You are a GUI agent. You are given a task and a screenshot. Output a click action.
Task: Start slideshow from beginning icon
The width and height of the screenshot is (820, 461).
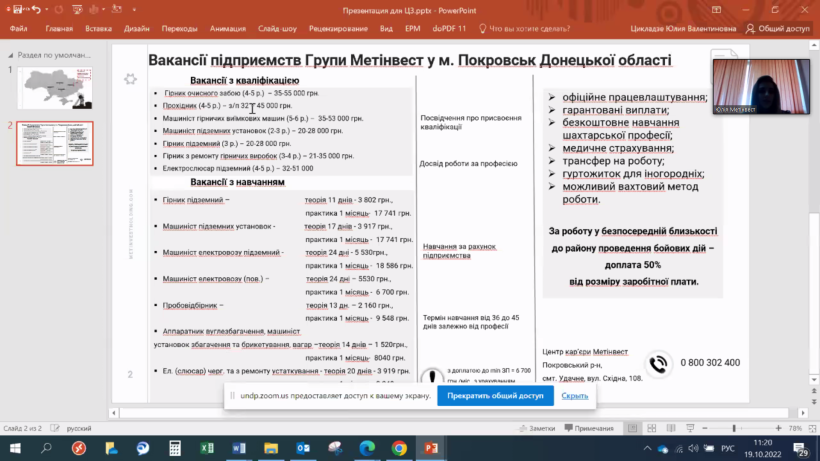pyautogui.click(x=77, y=9)
